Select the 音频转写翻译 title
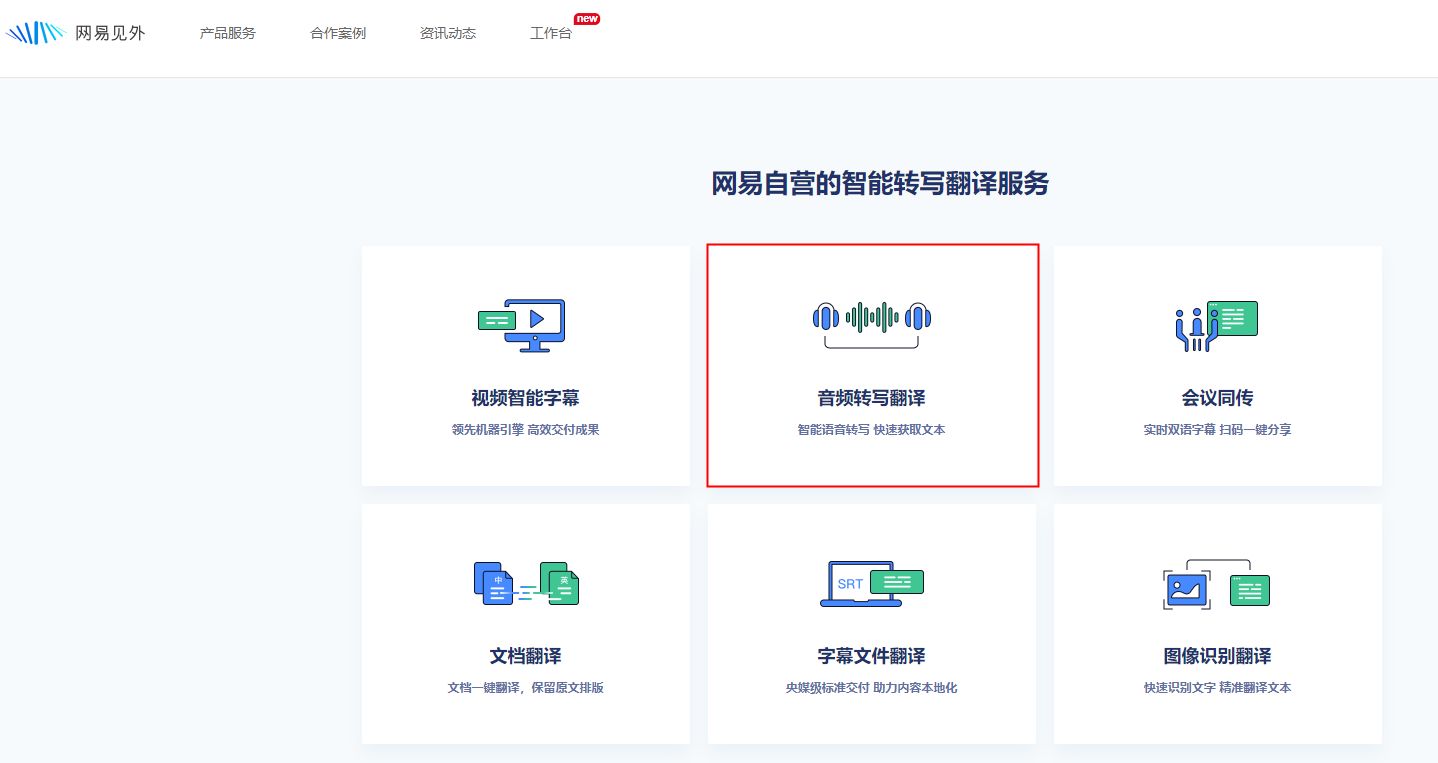The width and height of the screenshot is (1438, 763). click(x=872, y=398)
